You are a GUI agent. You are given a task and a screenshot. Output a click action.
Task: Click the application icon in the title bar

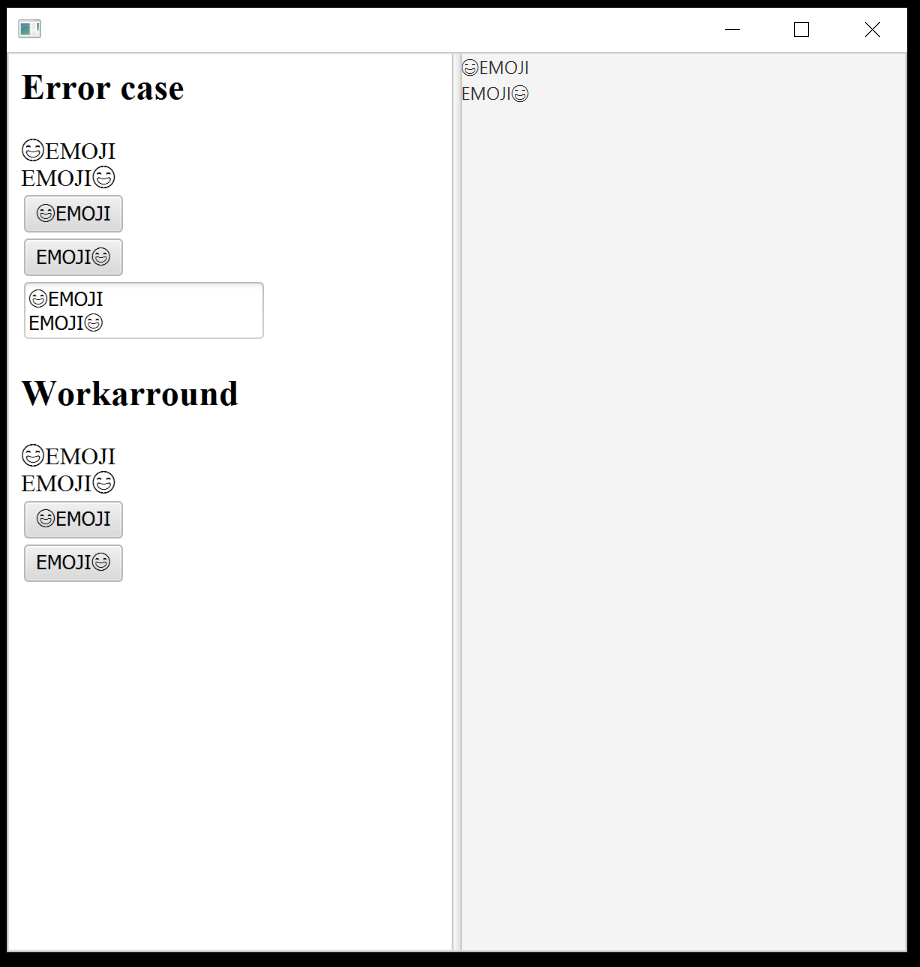[29, 29]
